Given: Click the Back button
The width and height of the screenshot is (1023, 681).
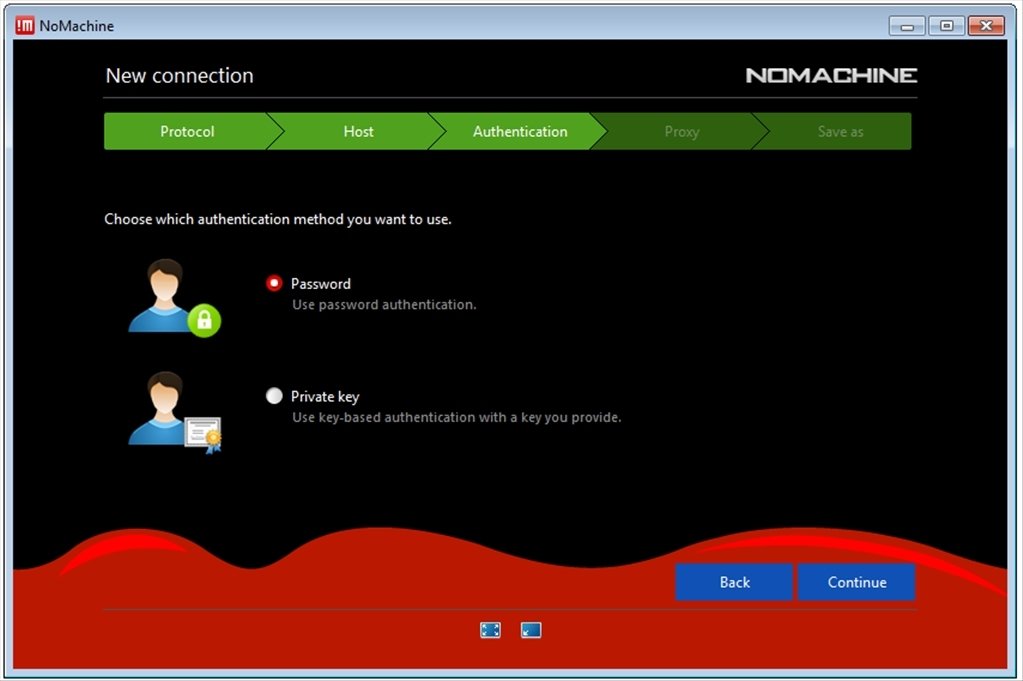Looking at the screenshot, I should click(x=734, y=582).
